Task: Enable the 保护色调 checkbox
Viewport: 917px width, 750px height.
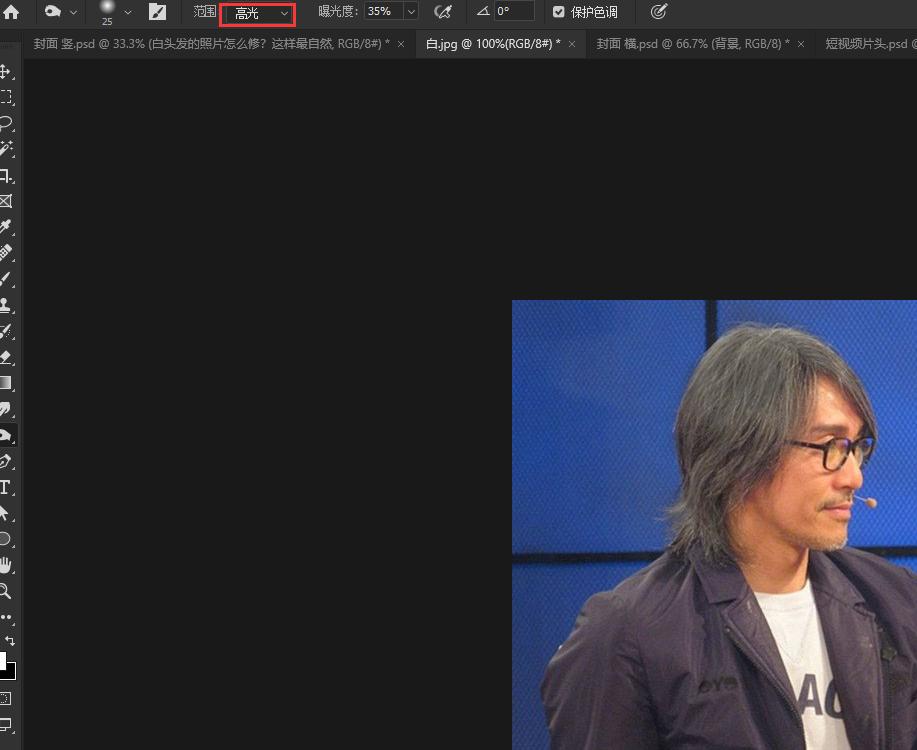Action: [x=556, y=12]
